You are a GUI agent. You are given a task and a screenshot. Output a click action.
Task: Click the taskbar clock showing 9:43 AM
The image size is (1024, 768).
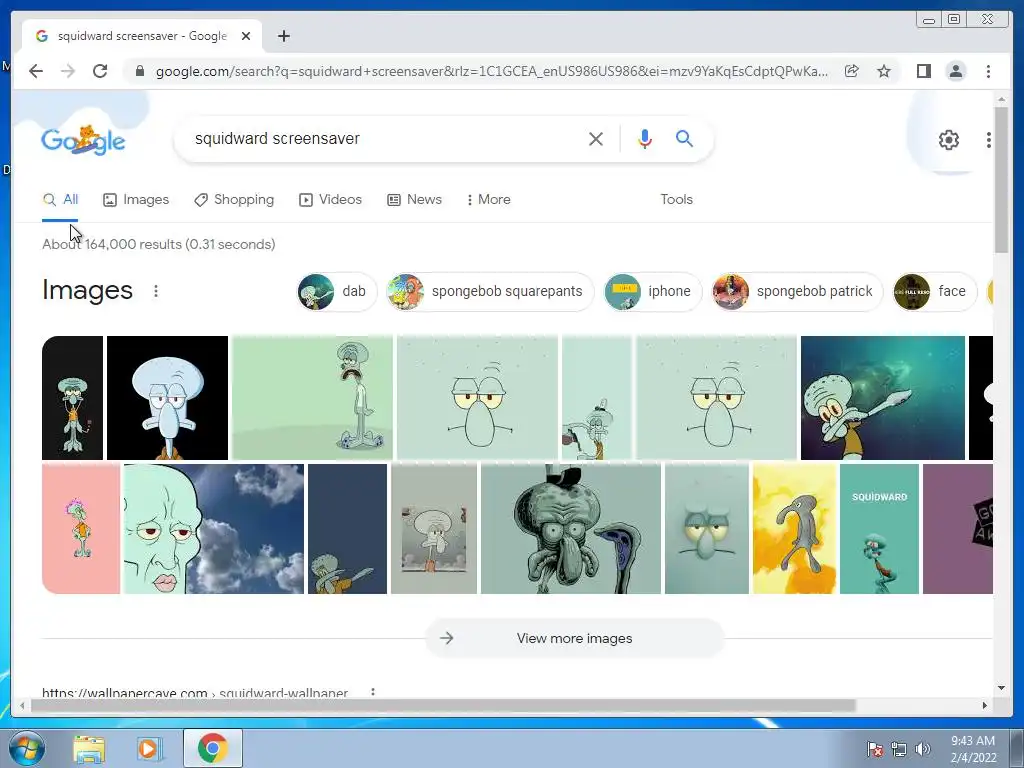pyautogui.click(x=973, y=749)
